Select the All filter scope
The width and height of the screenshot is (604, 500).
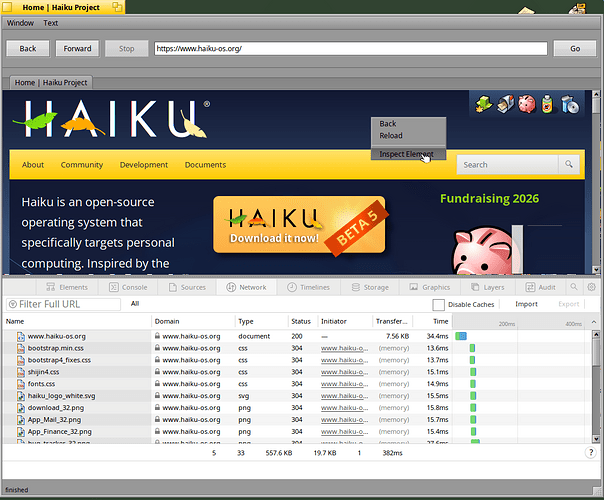(135, 304)
